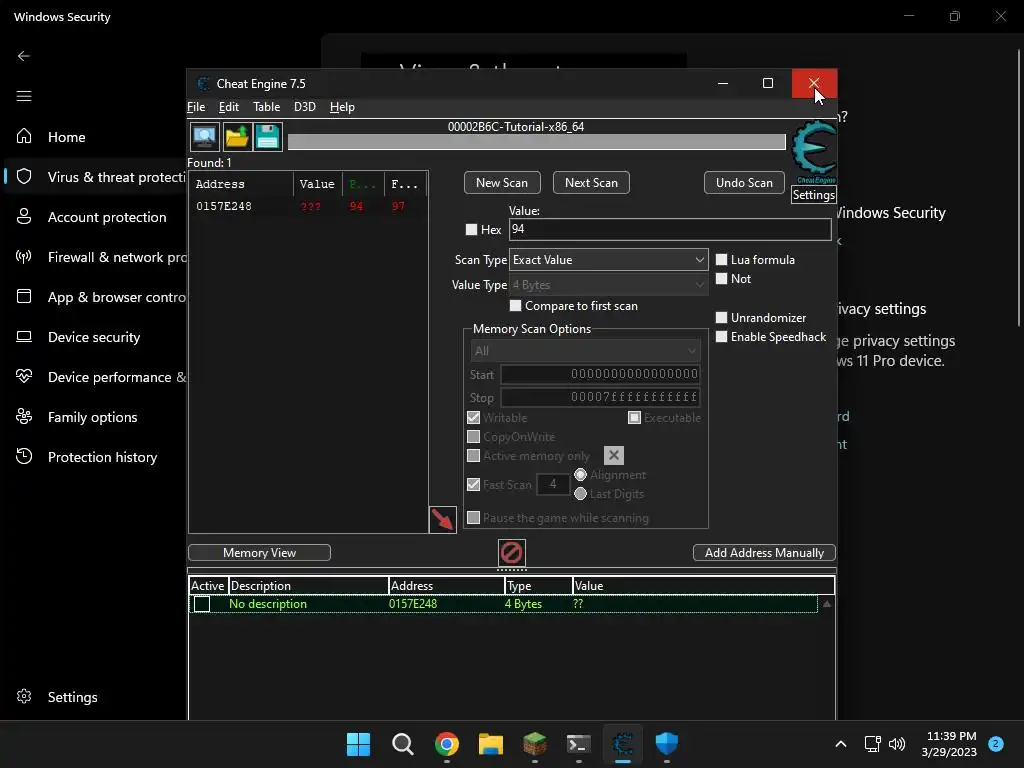Image resolution: width=1024 pixels, height=768 pixels.
Task: Click the Cheat Engine Settings button
Action: (x=813, y=195)
